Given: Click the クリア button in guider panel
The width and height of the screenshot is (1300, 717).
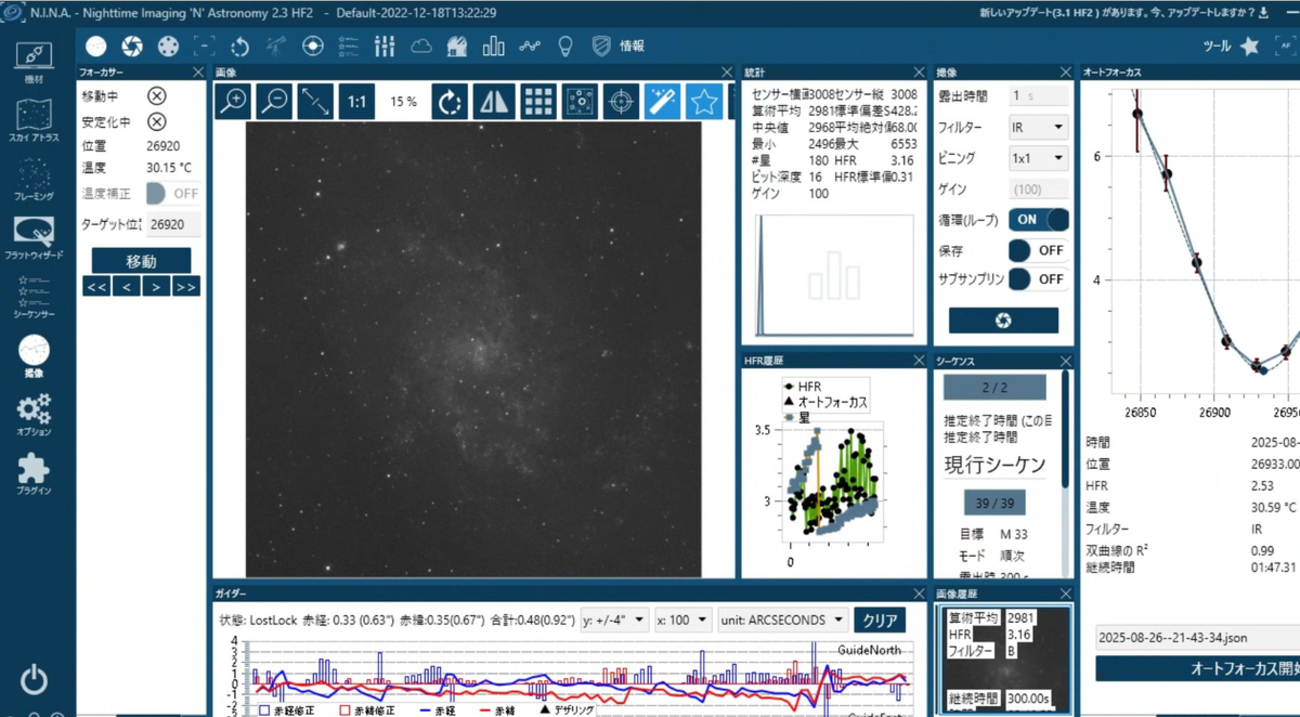Looking at the screenshot, I should click(x=879, y=620).
